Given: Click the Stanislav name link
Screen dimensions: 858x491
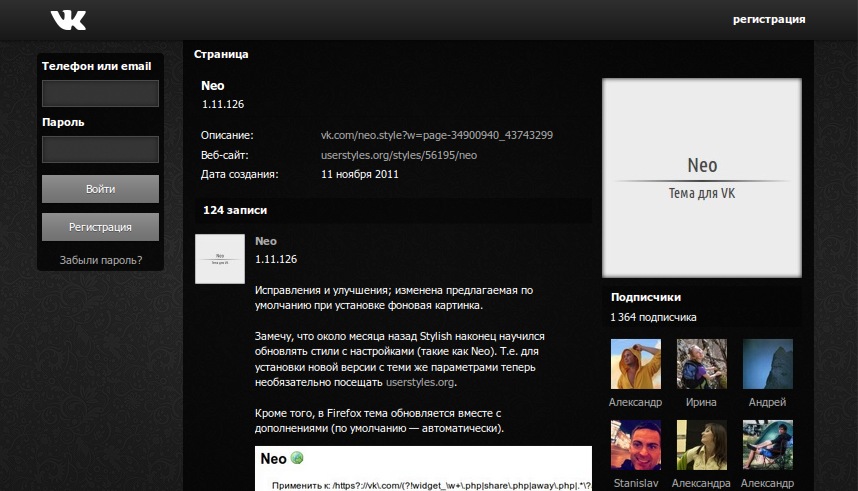Looking at the screenshot, I should (x=636, y=483).
